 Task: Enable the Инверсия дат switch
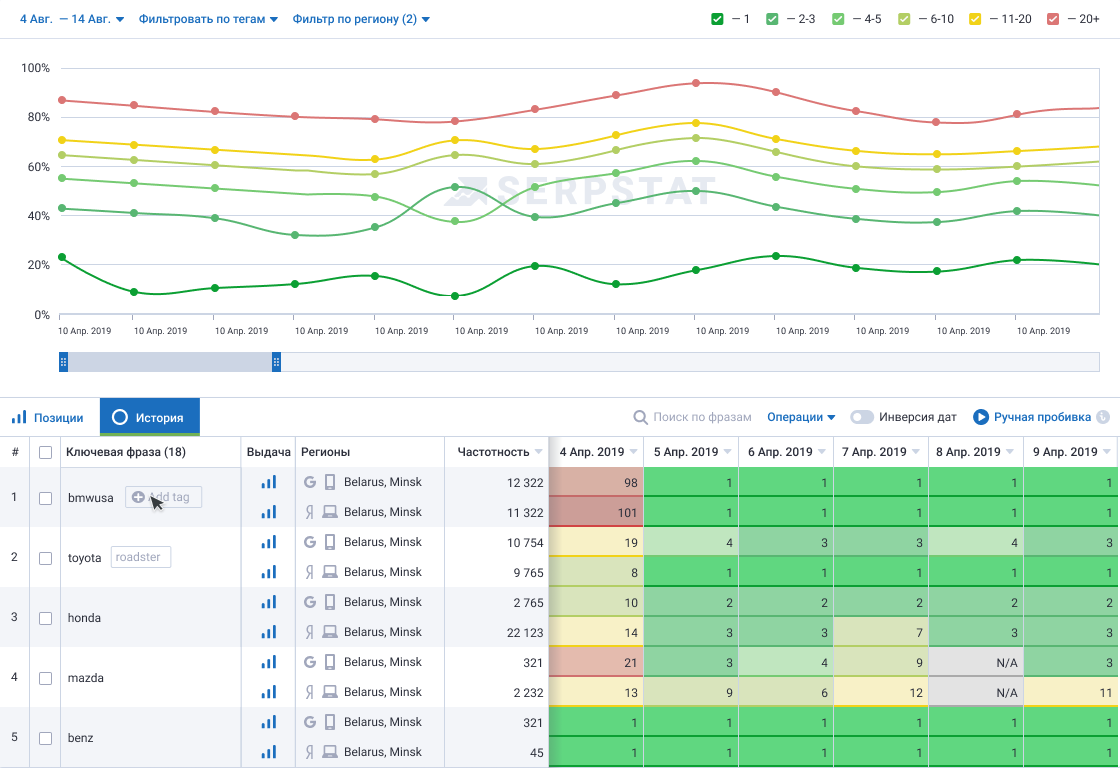pyautogui.click(x=861, y=417)
